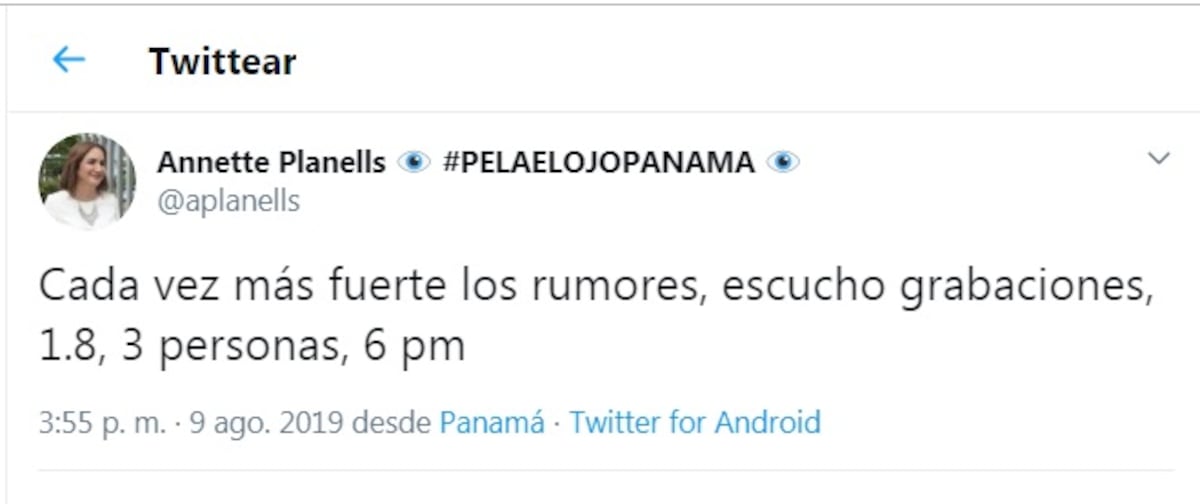Go back using the left arrow
This screenshot has width=1200, height=504.
point(68,60)
